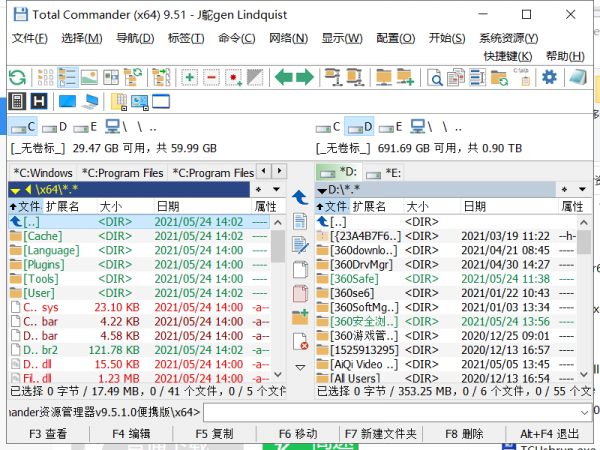
Task: Click the control panel icon in second toolbar
Action: coord(140,102)
